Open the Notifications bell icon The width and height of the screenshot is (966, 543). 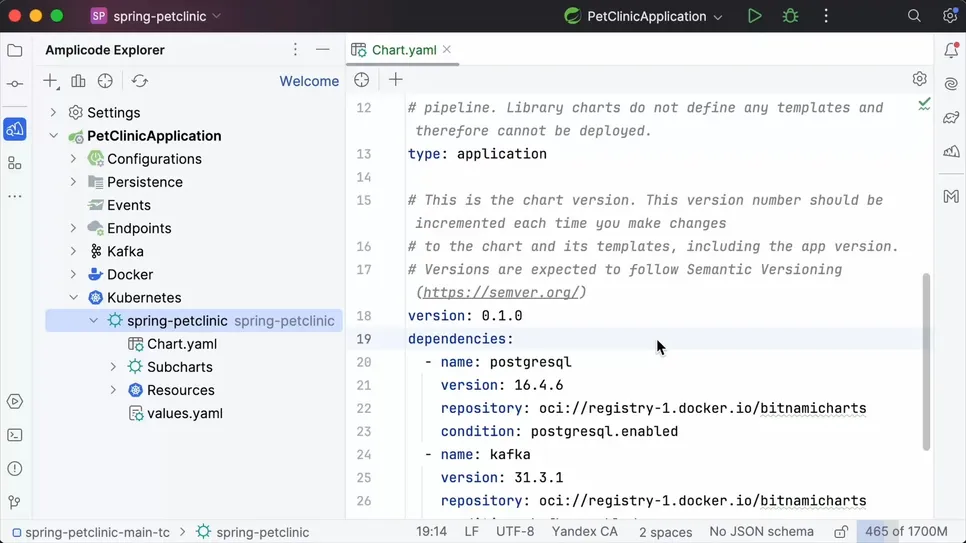click(951, 51)
